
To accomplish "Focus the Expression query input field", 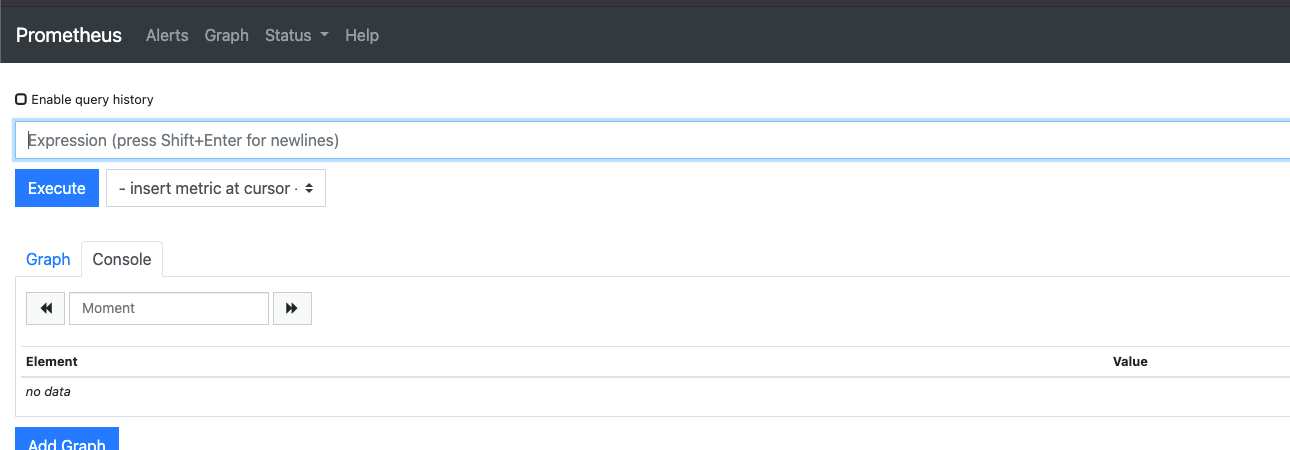I will pos(652,140).
